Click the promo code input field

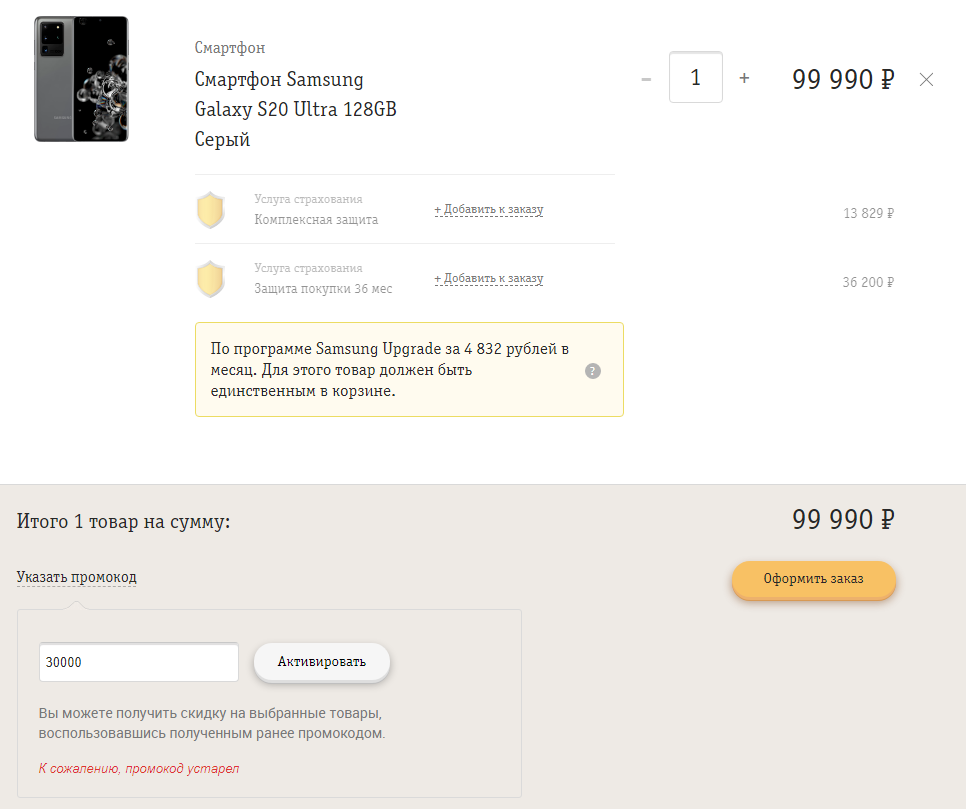click(x=139, y=662)
